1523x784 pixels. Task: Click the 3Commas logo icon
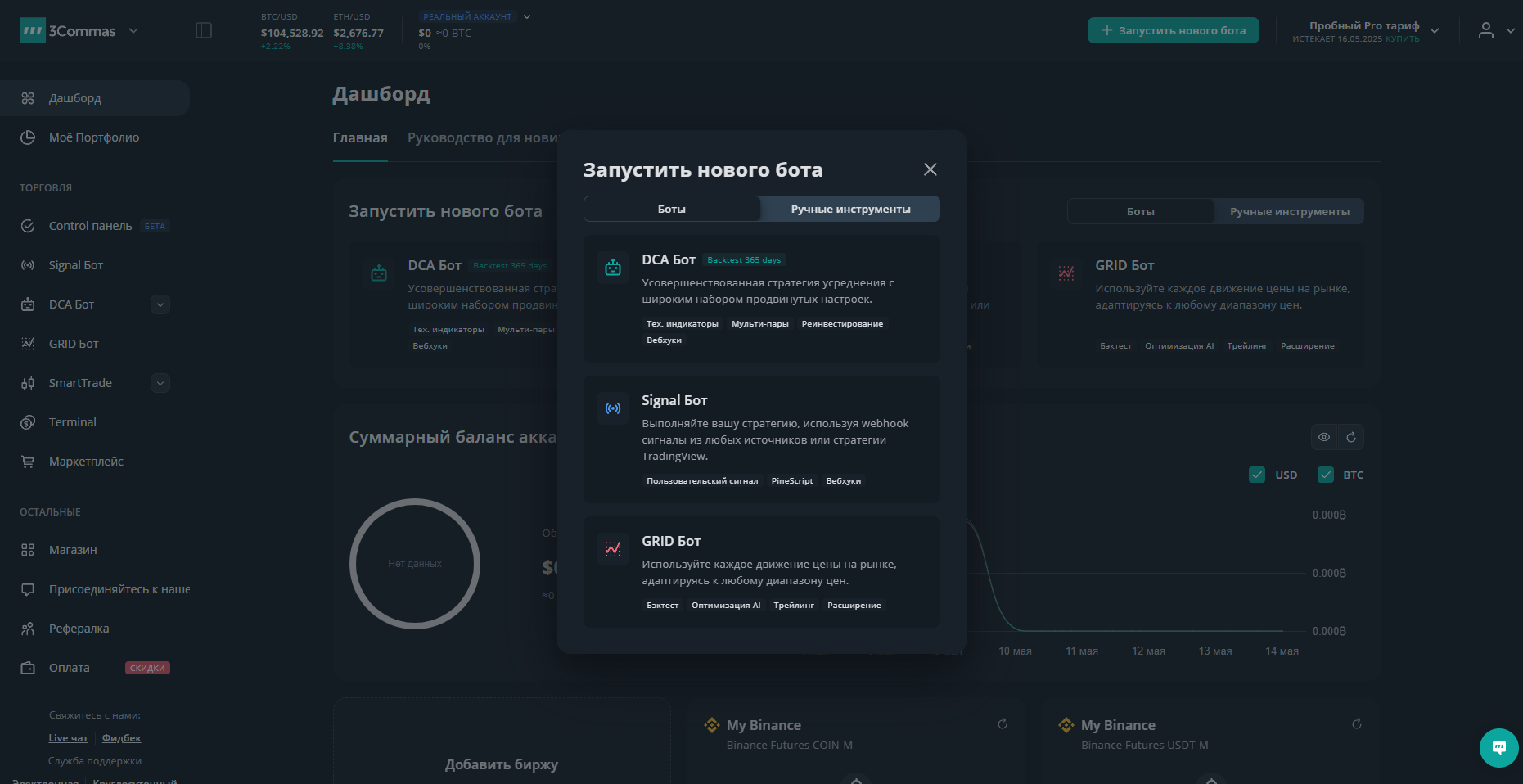tap(33, 30)
